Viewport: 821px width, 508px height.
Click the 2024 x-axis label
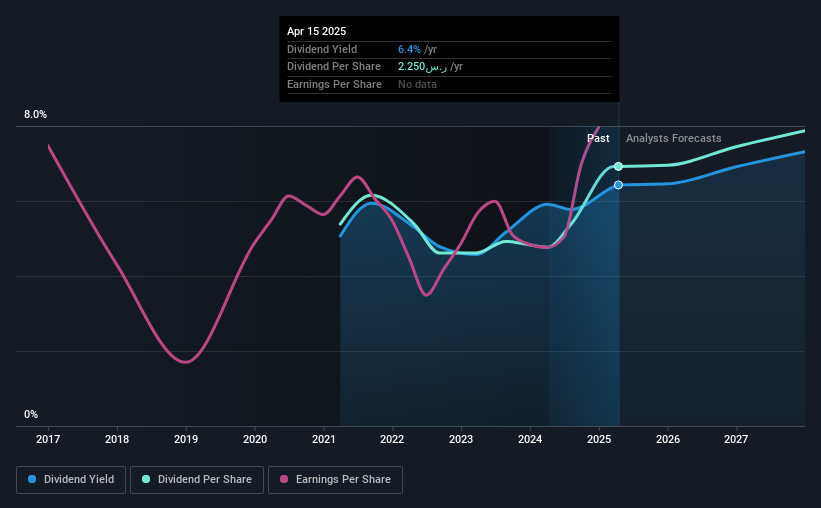point(530,439)
